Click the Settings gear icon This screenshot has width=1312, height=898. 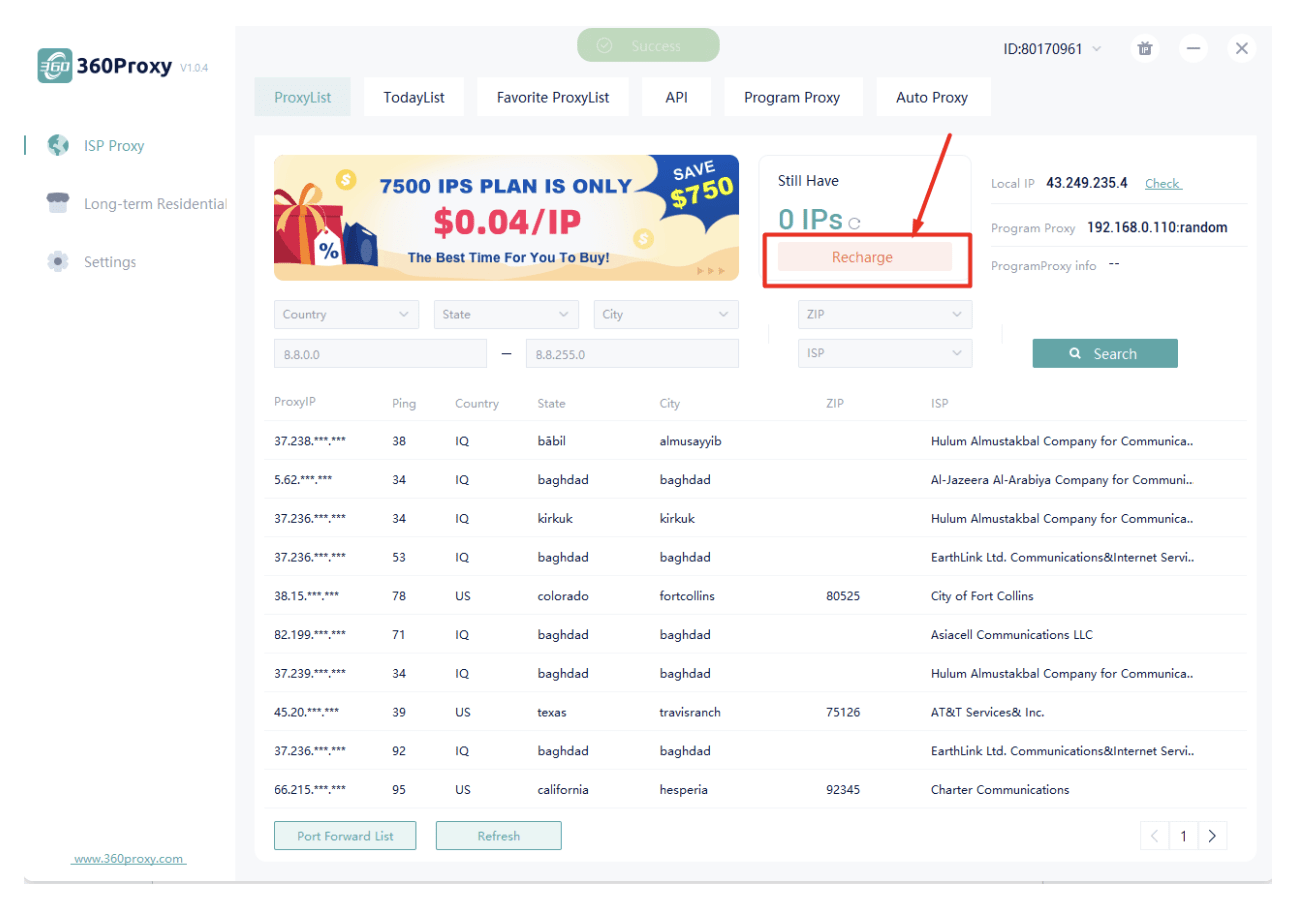(x=58, y=262)
